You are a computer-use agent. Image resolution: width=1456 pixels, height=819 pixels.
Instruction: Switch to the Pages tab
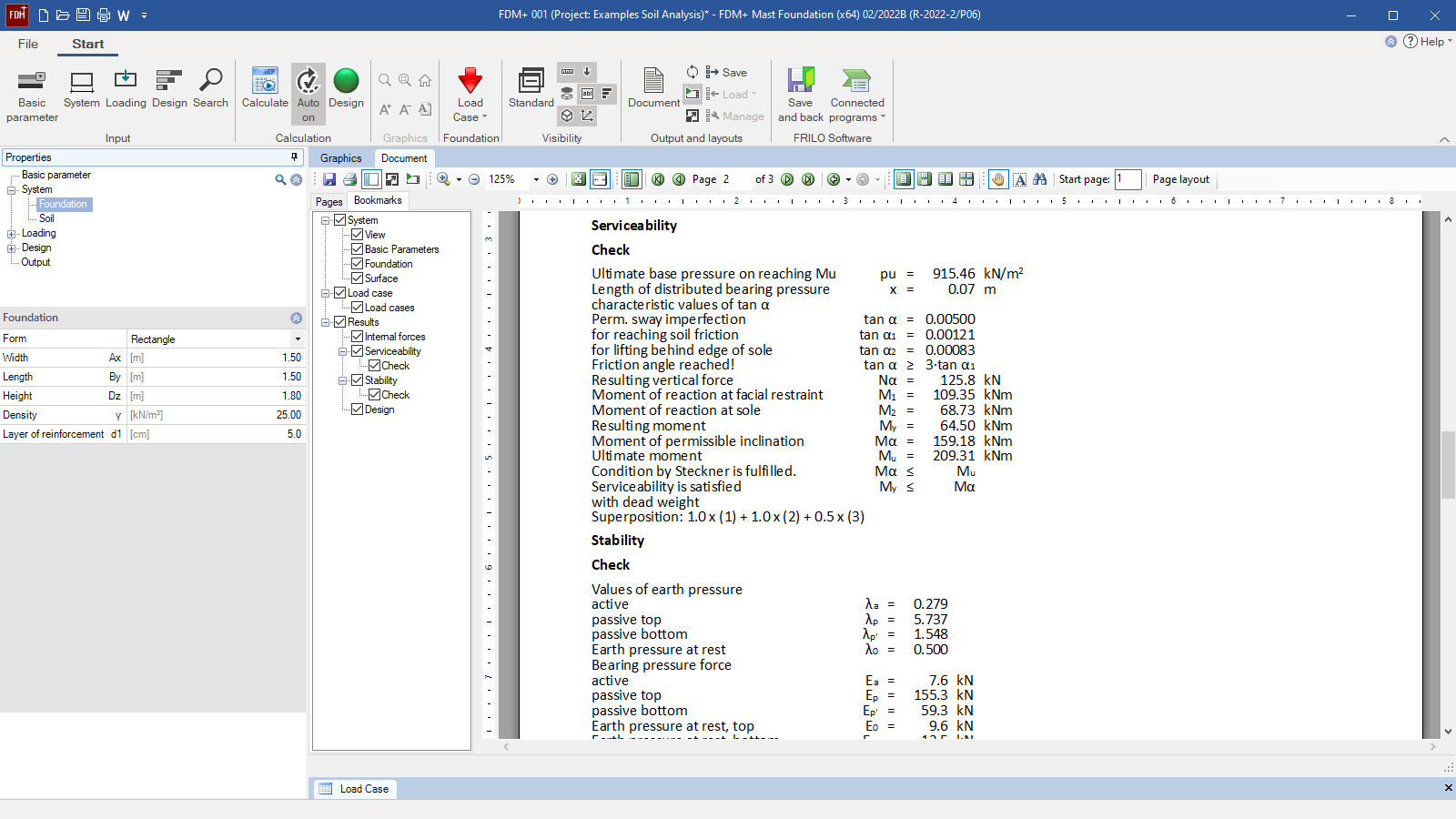point(329,202)
